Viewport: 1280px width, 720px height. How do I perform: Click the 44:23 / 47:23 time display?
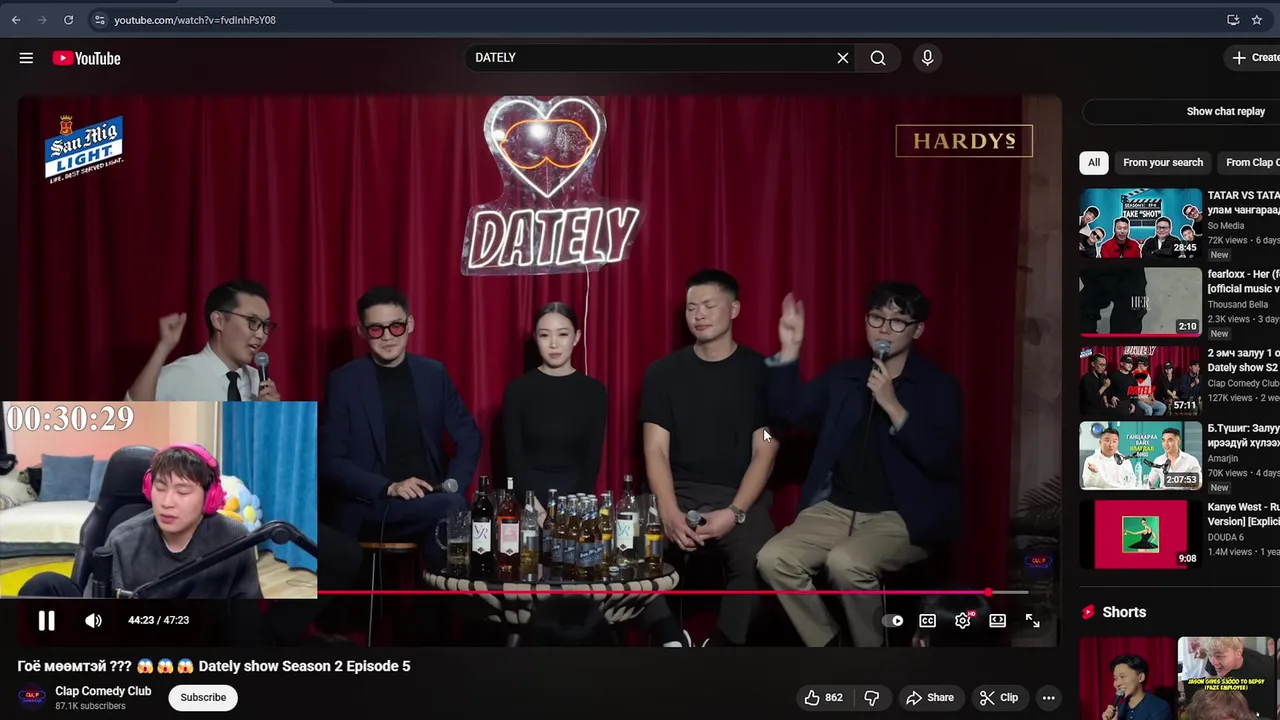click(158, 620)
